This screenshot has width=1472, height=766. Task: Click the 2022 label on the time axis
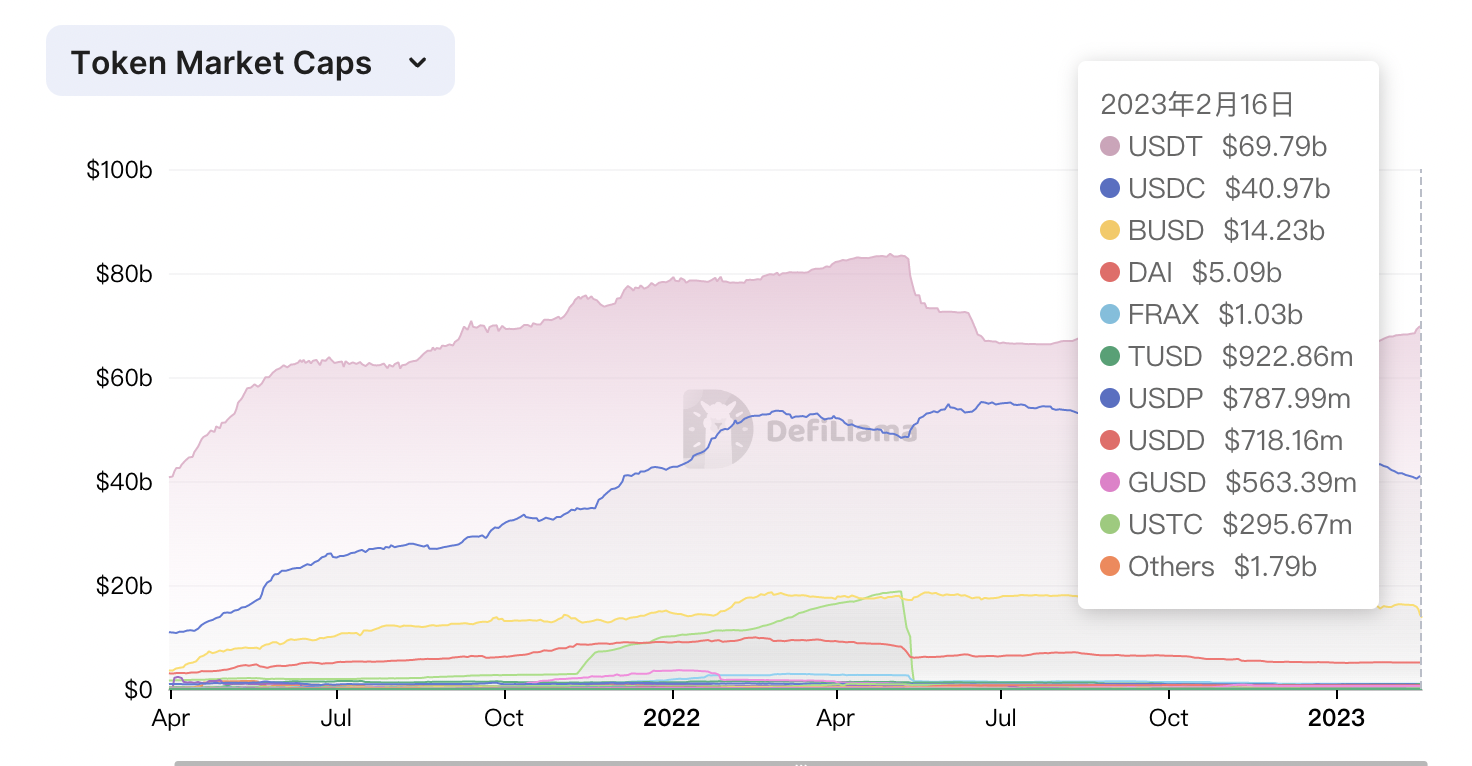pyautogui.click(x=671, y=718)
